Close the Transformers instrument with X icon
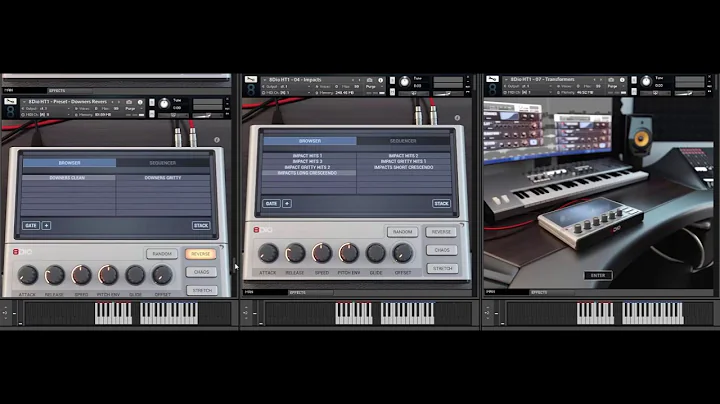 [709, 77]
